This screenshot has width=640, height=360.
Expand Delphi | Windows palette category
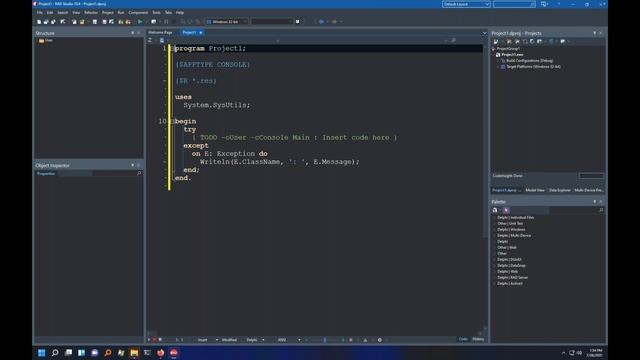(495, 229)
